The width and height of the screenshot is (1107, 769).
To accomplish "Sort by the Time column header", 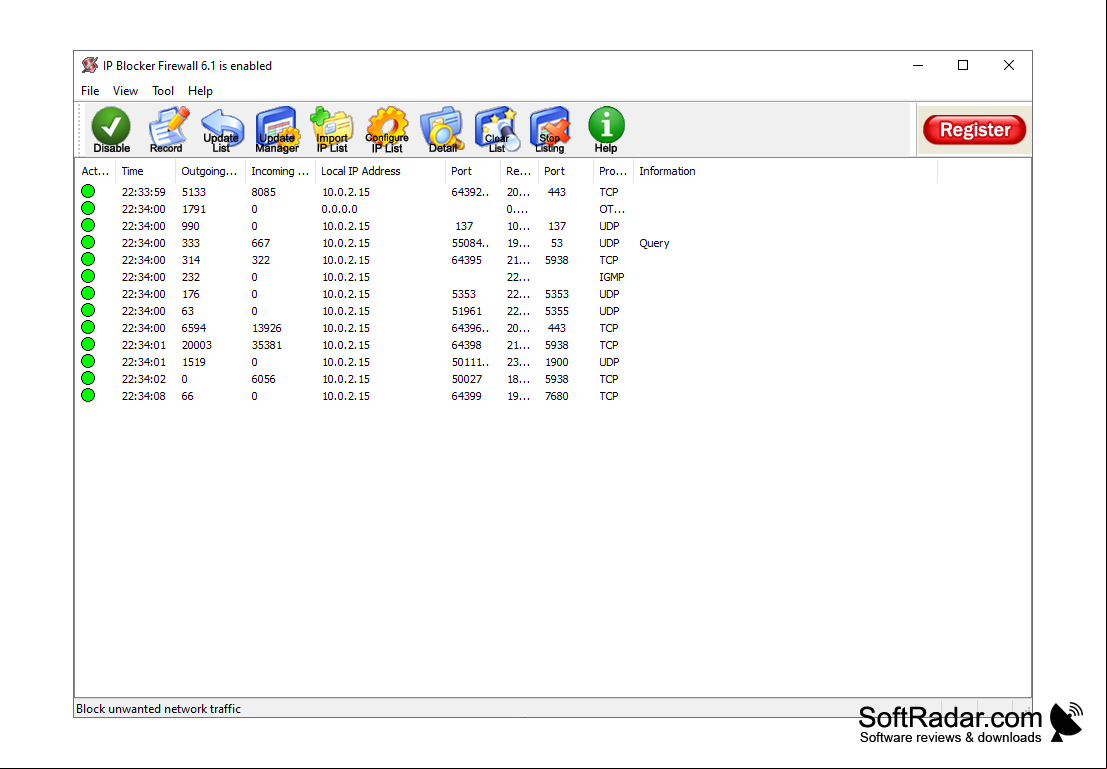I will 145,171.
